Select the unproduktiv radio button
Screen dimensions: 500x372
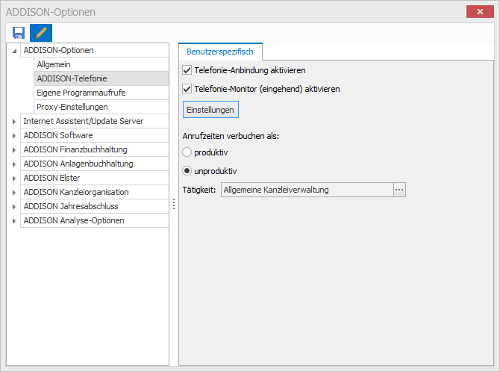click(187, 171)
